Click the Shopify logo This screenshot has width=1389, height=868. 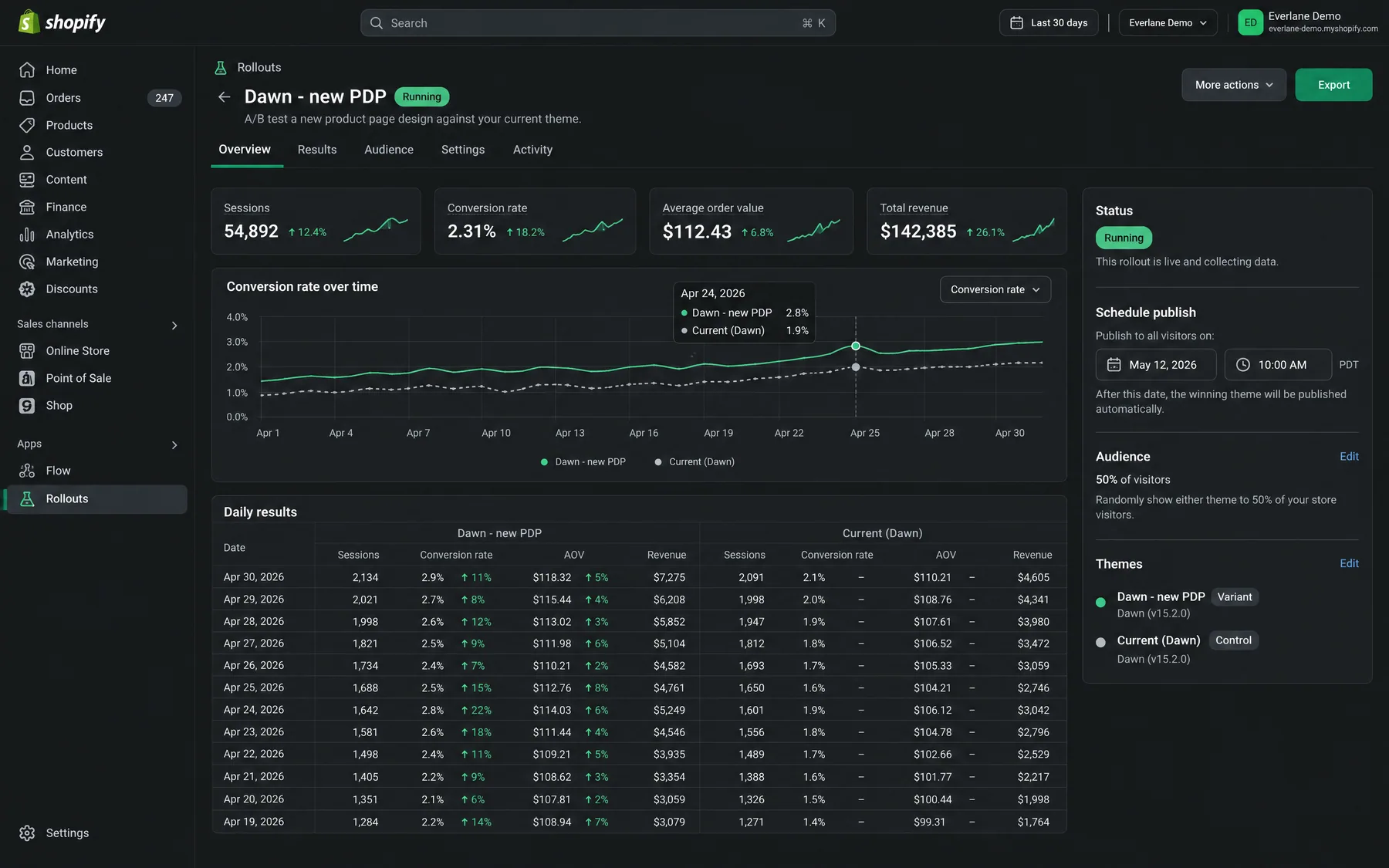coord(62,22)
